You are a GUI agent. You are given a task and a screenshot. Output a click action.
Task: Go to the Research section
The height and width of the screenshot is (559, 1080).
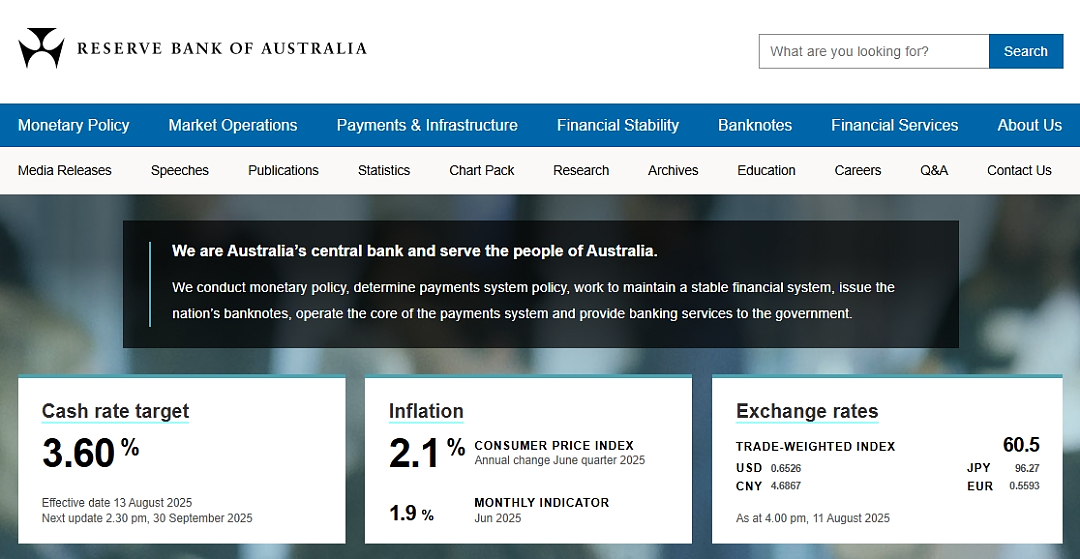click(581, 170)
